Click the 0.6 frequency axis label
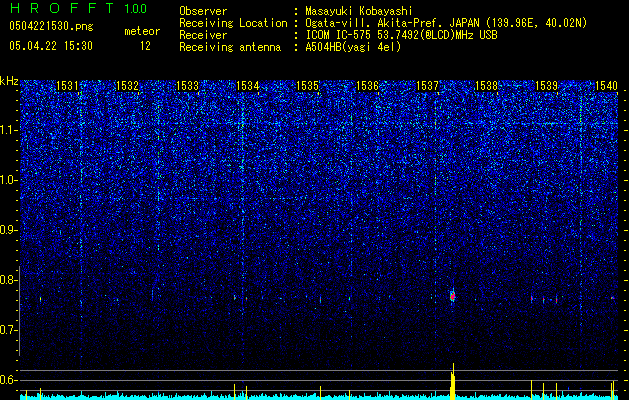Image resolution: width=629 pixels, height=400 pixels. (x=9, y=380)
